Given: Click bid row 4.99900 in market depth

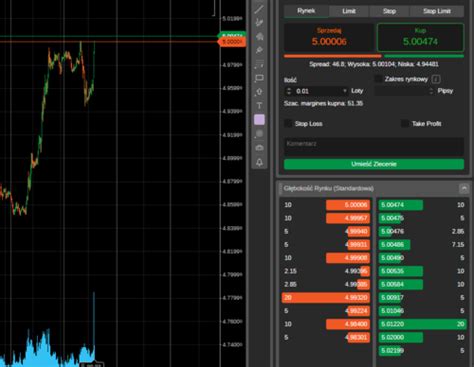Looking at the screenshot, I should click(x=326, y=258).
